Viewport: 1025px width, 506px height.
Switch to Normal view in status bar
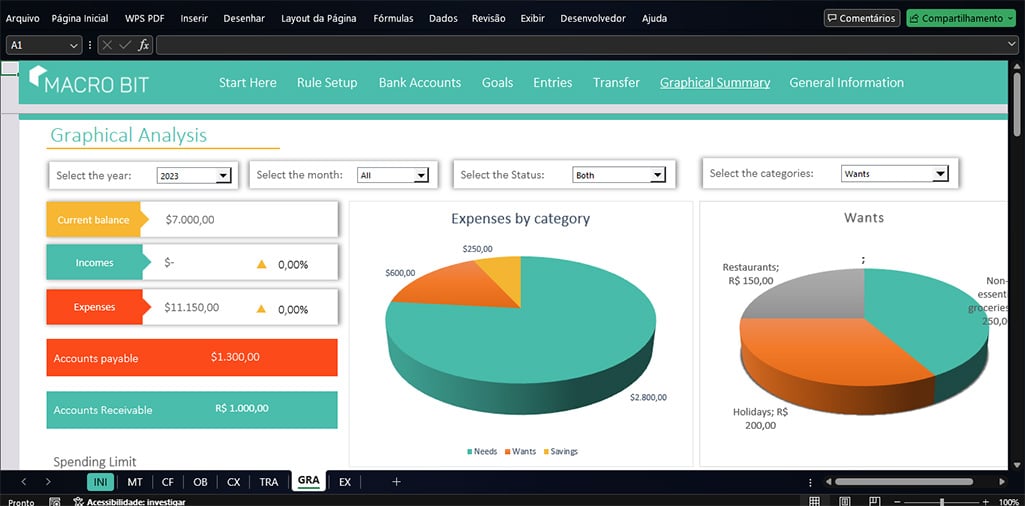point(815,501)
